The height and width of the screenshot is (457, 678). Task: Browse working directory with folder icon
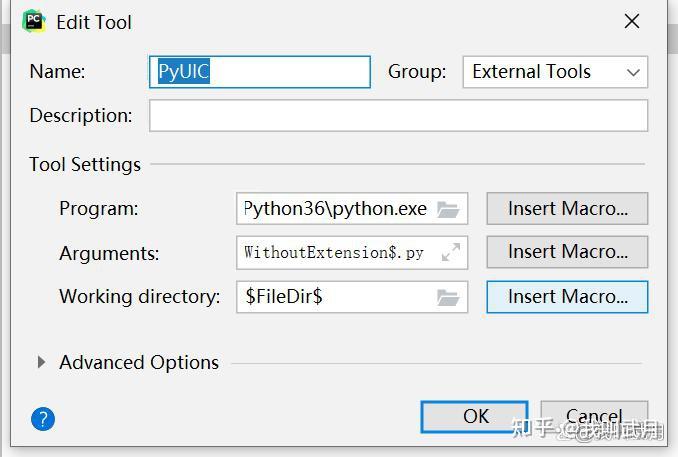tap(448, 297)
